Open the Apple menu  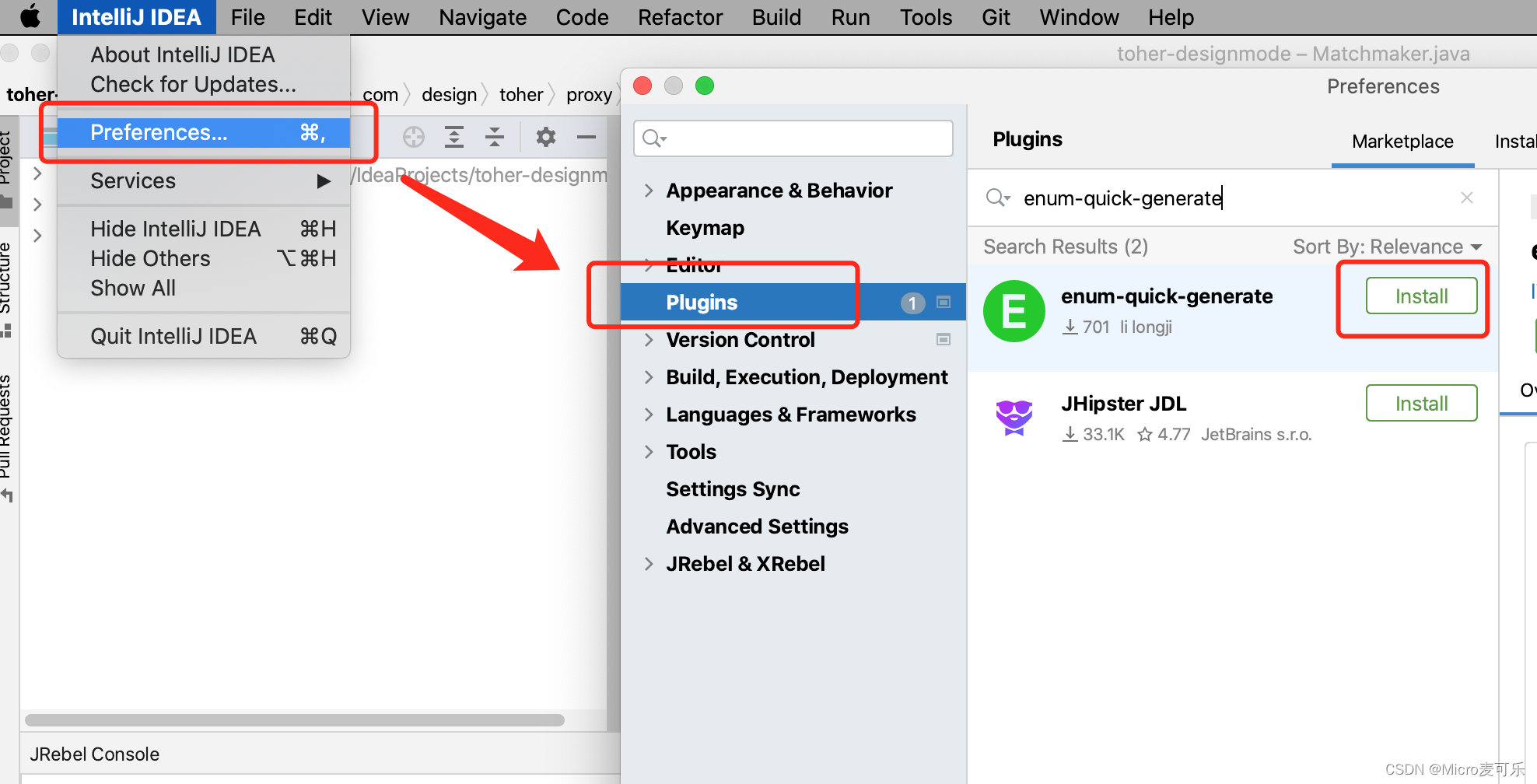[30, 16]
